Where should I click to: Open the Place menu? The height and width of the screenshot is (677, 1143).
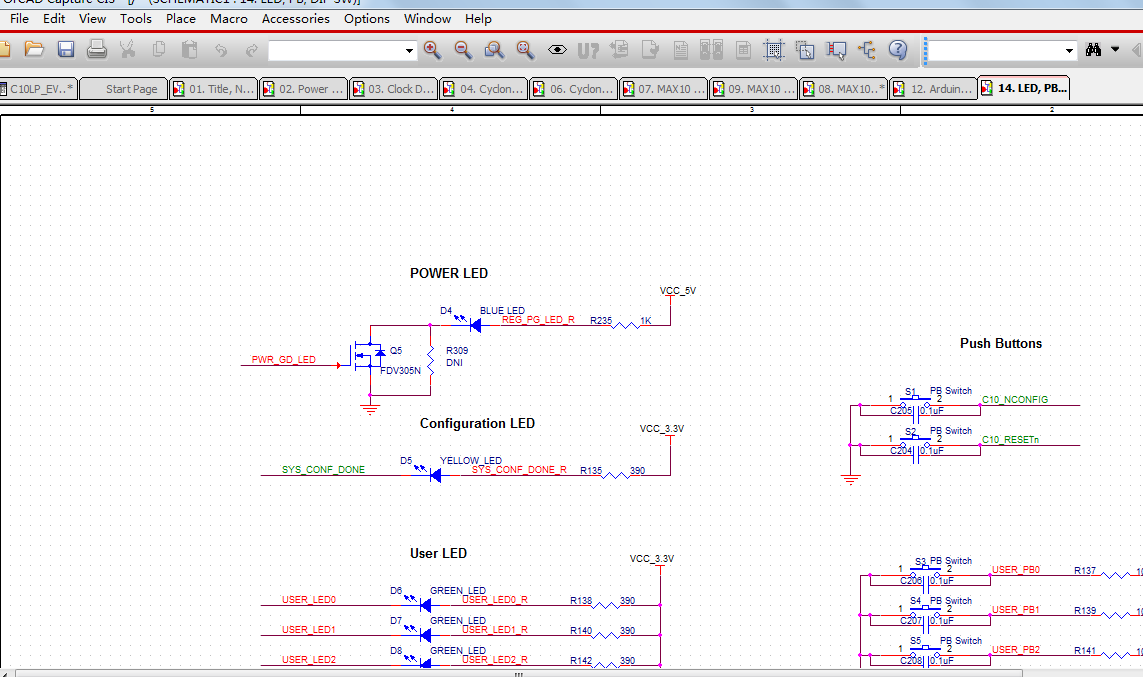click(181, 19)
